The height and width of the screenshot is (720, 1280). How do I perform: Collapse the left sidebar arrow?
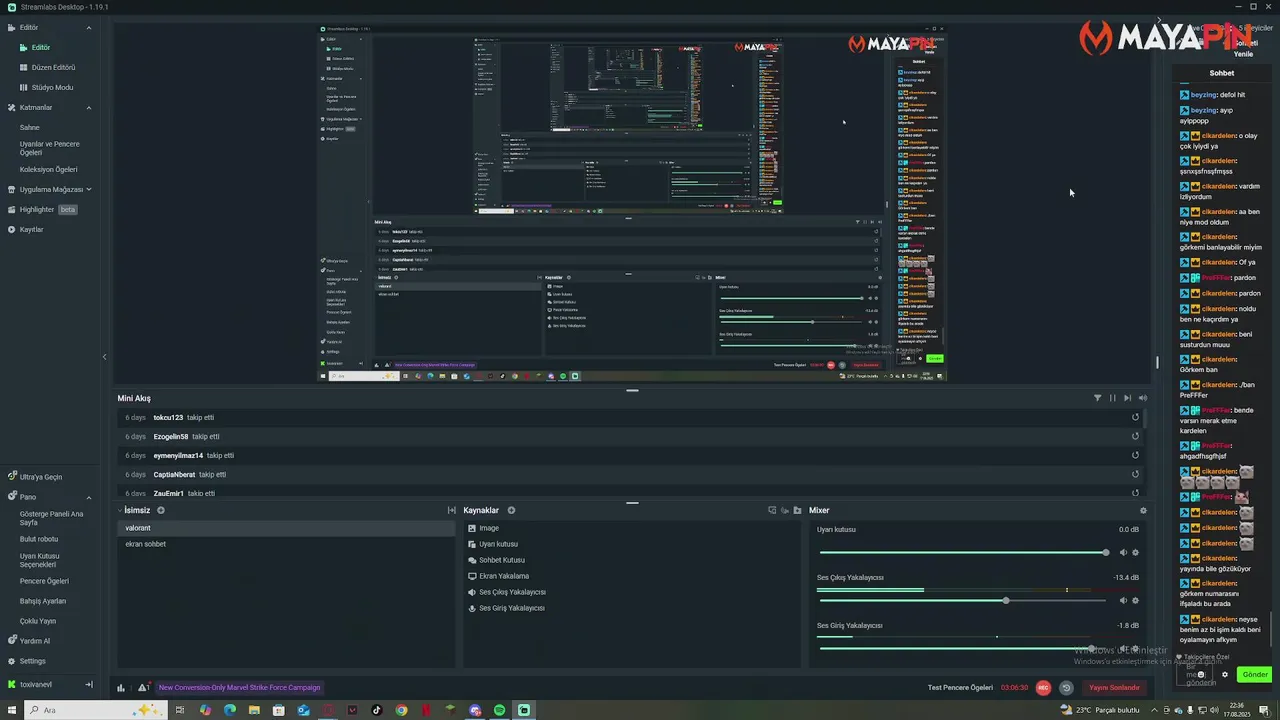point(104,356)
